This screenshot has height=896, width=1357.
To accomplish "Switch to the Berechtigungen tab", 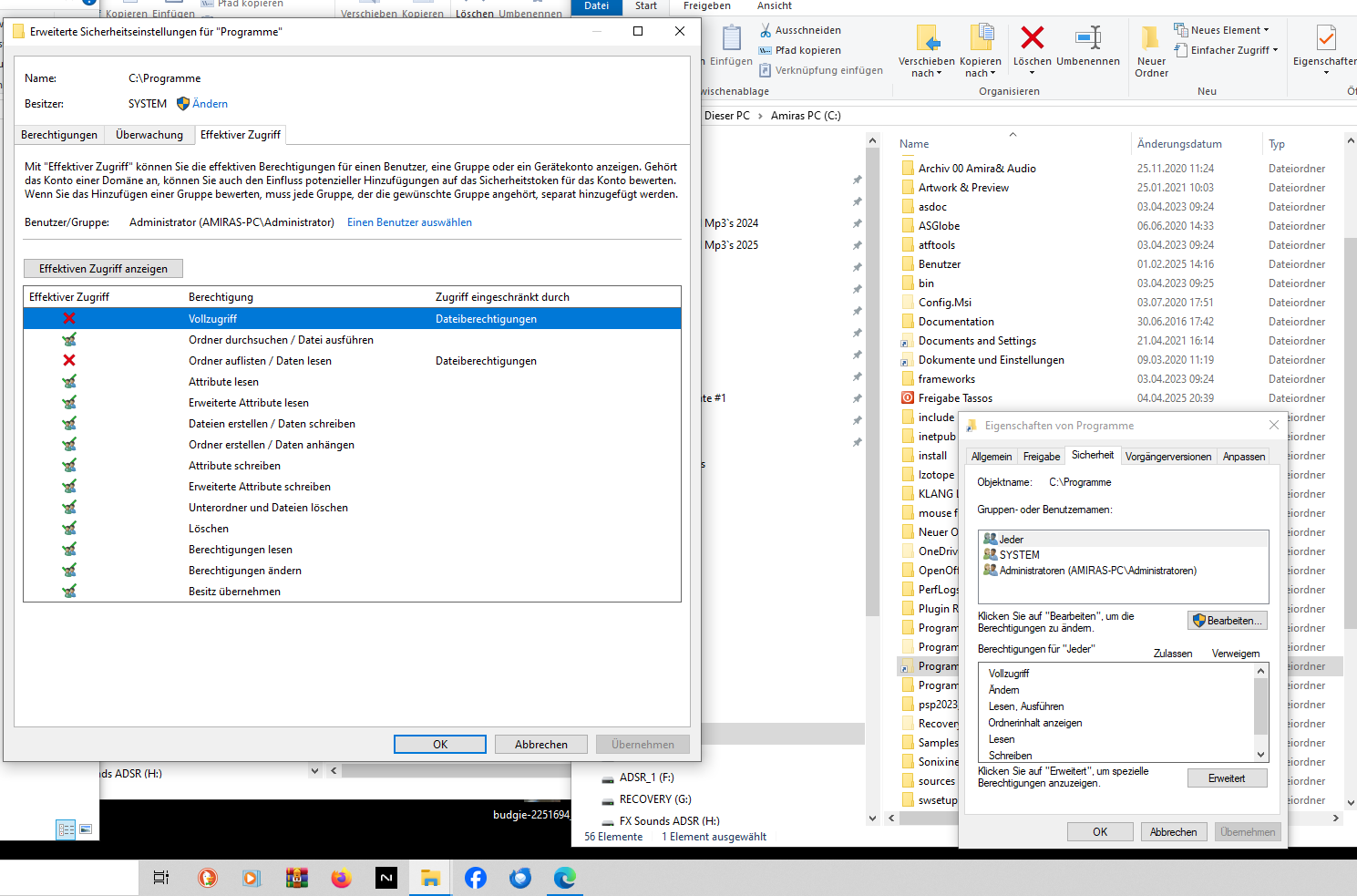I will point(59,135).
